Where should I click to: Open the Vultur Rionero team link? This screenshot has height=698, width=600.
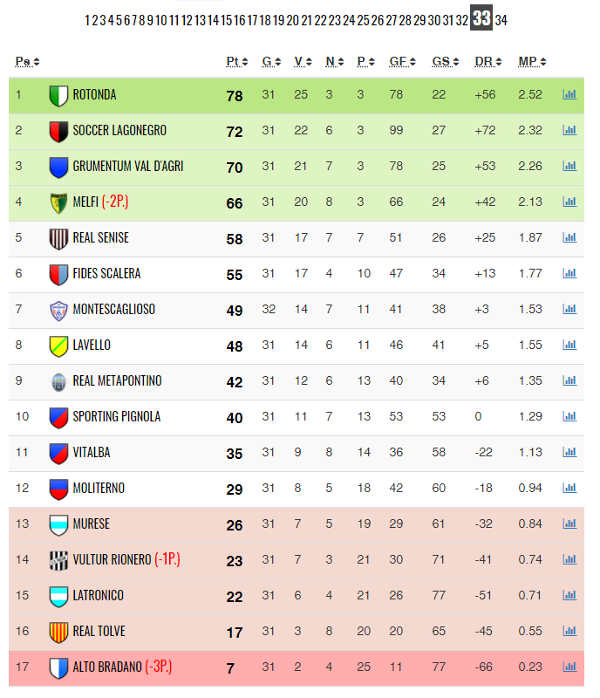coord(112,559)
